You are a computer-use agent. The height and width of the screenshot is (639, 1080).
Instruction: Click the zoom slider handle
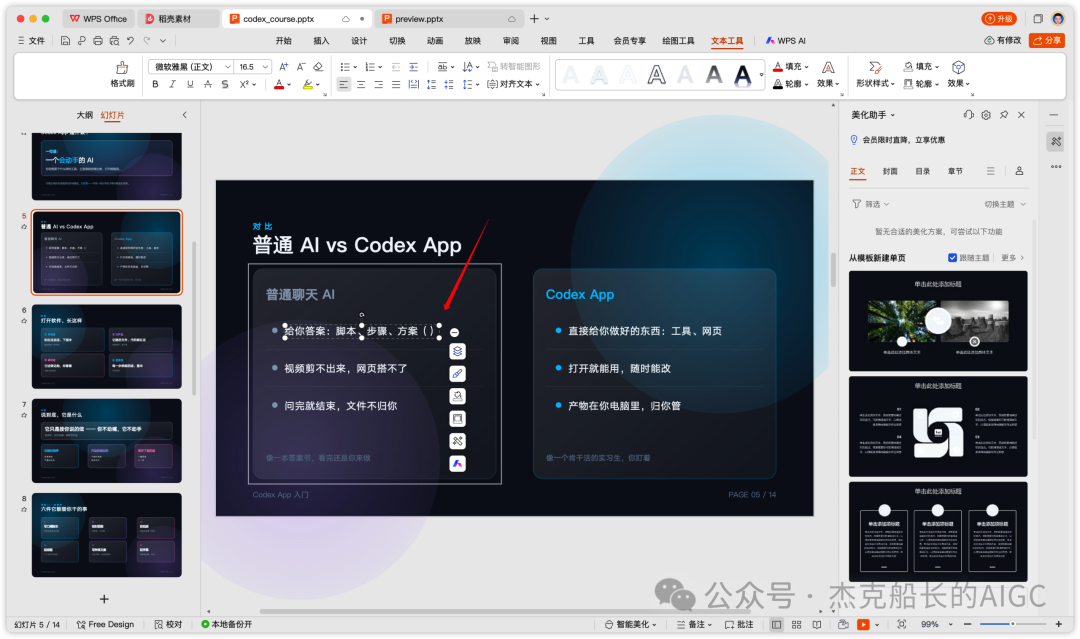point(1012,624)
